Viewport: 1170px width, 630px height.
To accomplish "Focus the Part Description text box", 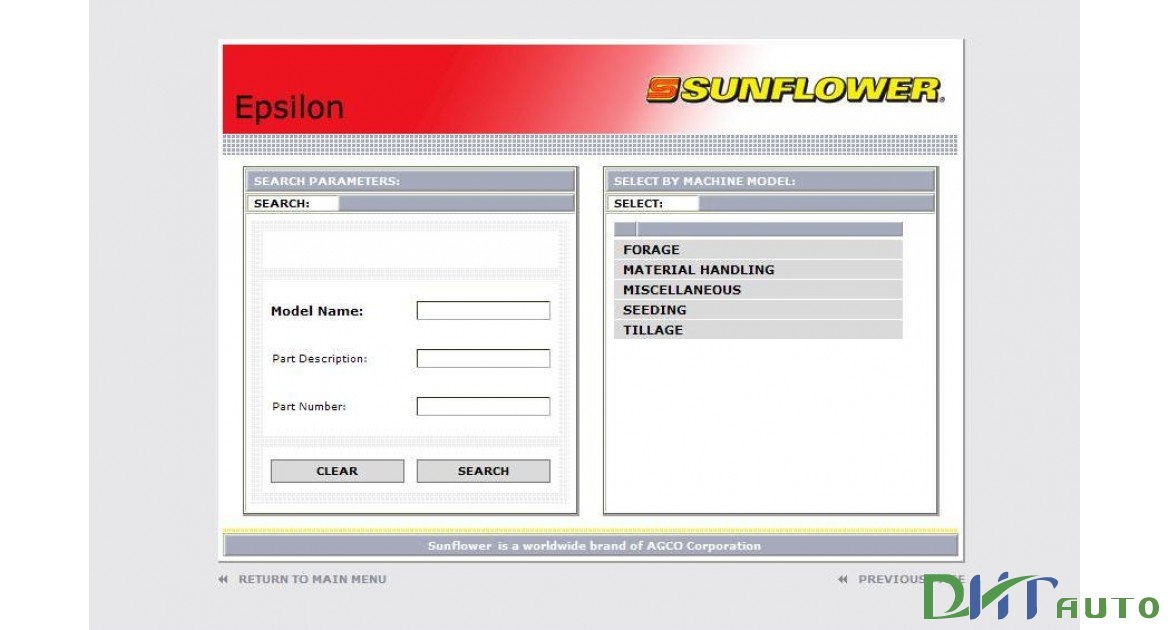I will pyautogui.click(x=483, y=358).
